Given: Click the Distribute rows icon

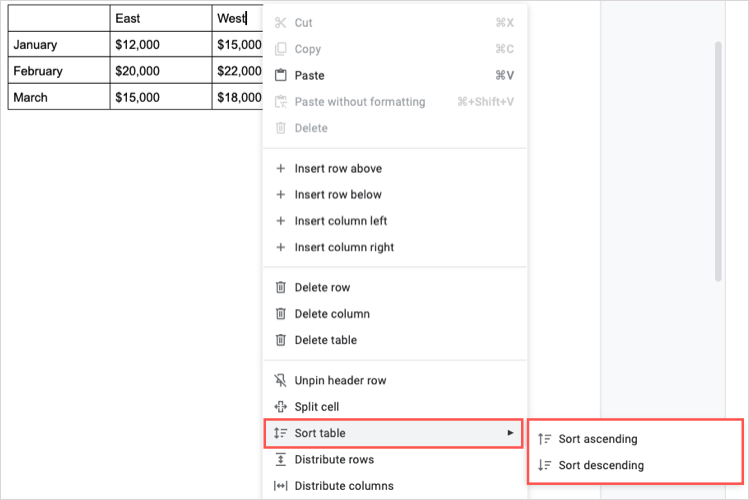Looking at the screenshot, I should 281,460.
